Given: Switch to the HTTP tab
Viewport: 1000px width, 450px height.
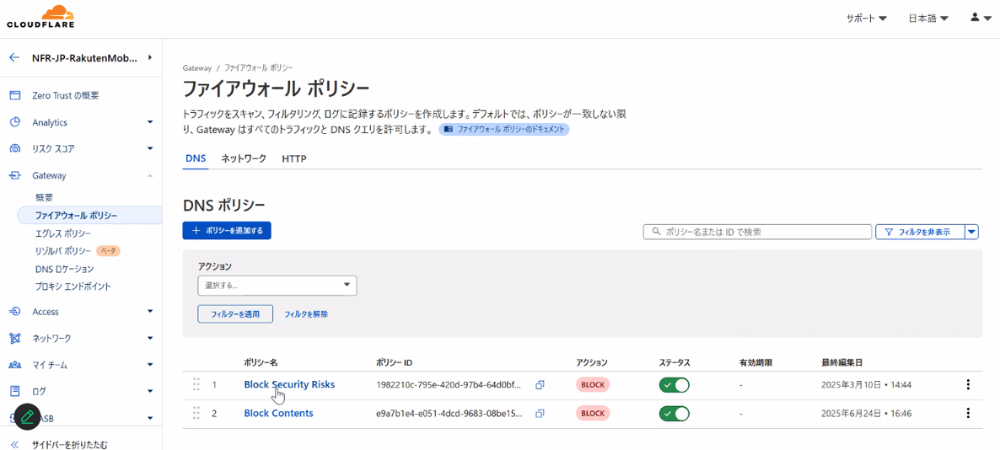Looking at the screenshot, I should [294, 159].
